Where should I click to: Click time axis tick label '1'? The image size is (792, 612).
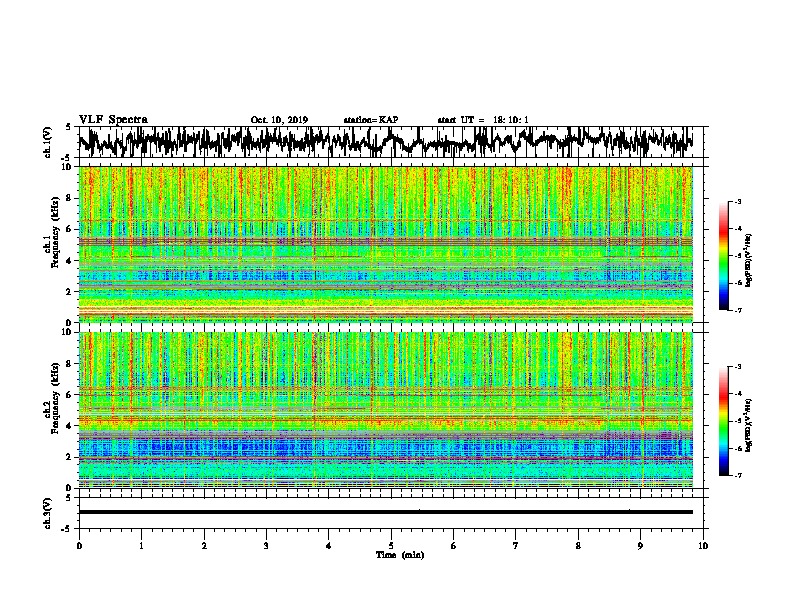click(142, 546)
